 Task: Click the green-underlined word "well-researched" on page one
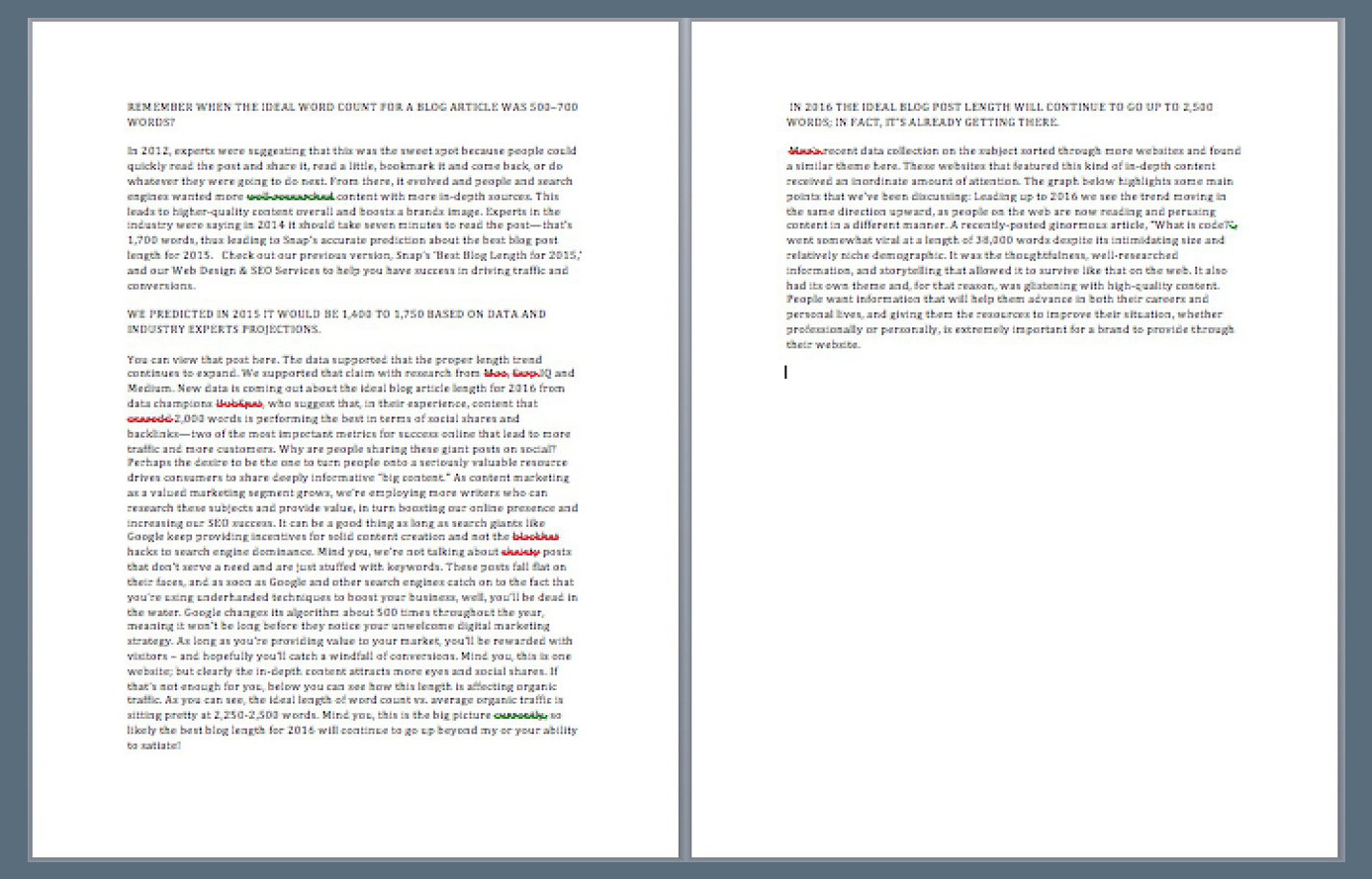290,196
